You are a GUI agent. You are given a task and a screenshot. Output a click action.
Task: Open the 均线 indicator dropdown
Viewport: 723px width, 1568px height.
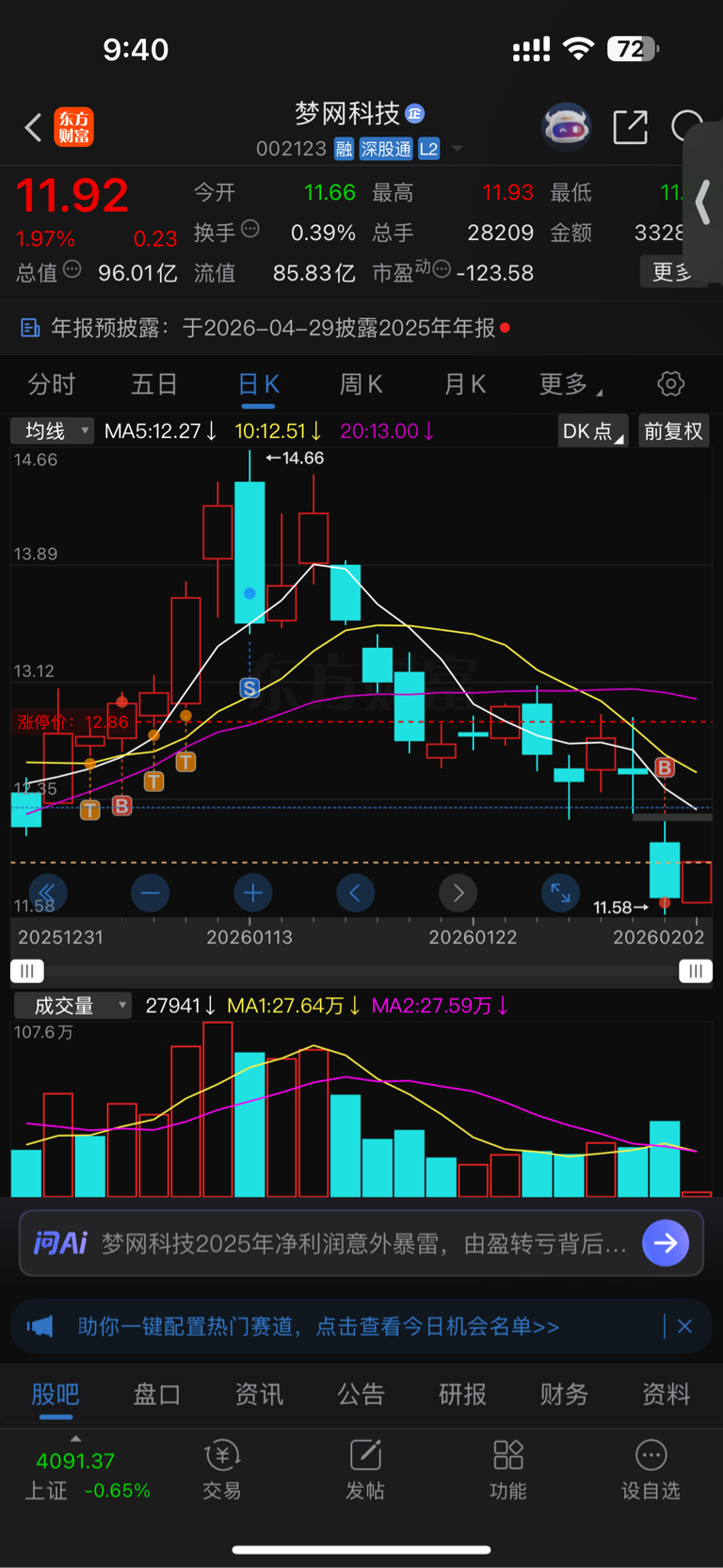click(x=52, y=430)
